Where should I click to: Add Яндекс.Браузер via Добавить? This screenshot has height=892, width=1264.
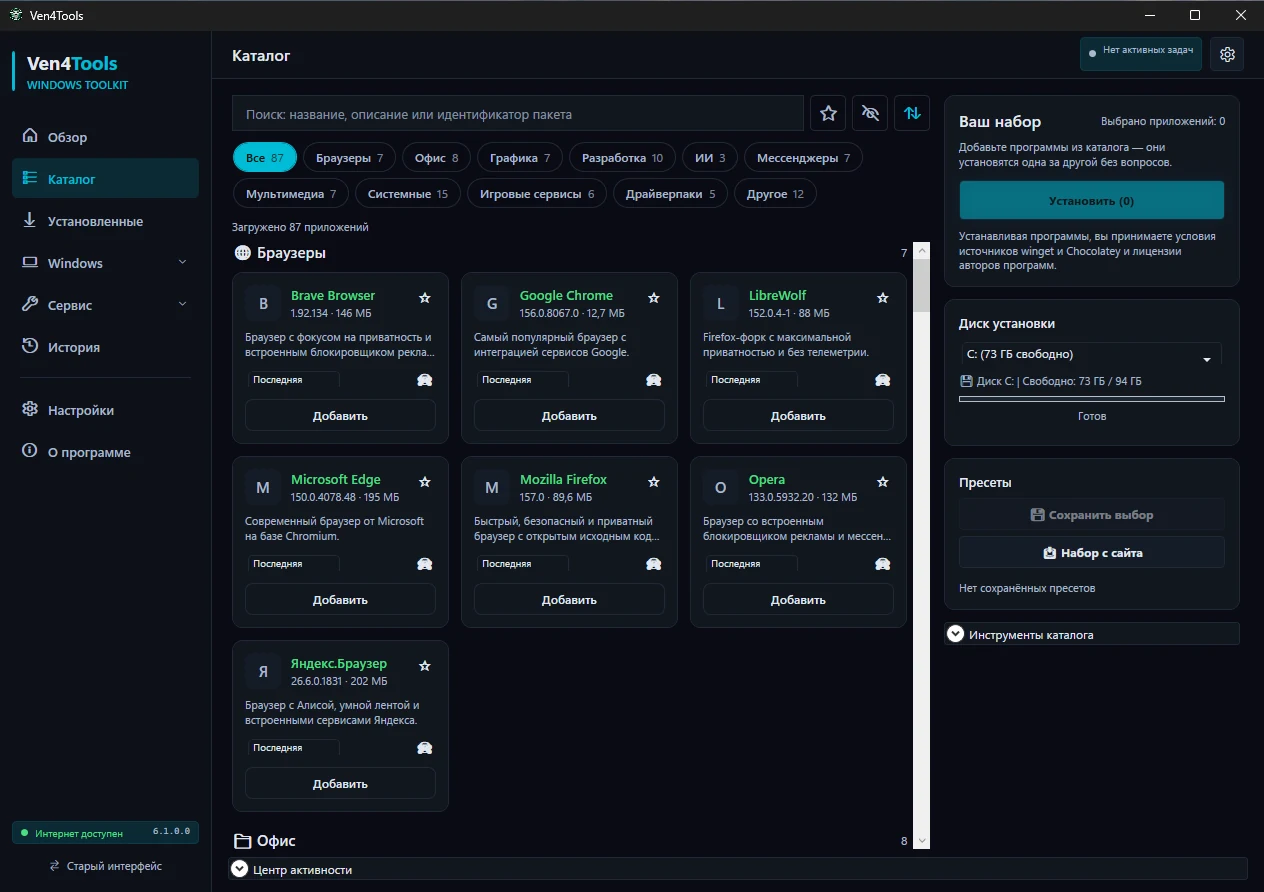(340, 784)
